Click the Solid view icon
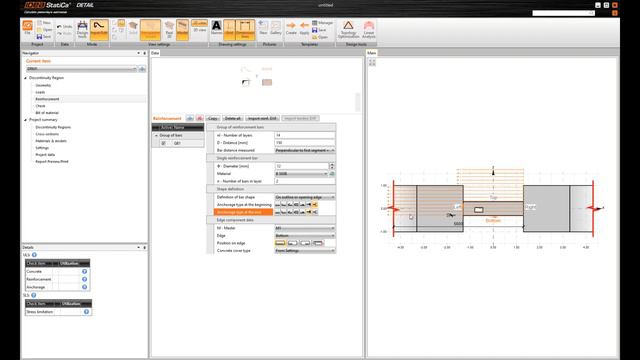640x360 pixels. click(133, 29)
